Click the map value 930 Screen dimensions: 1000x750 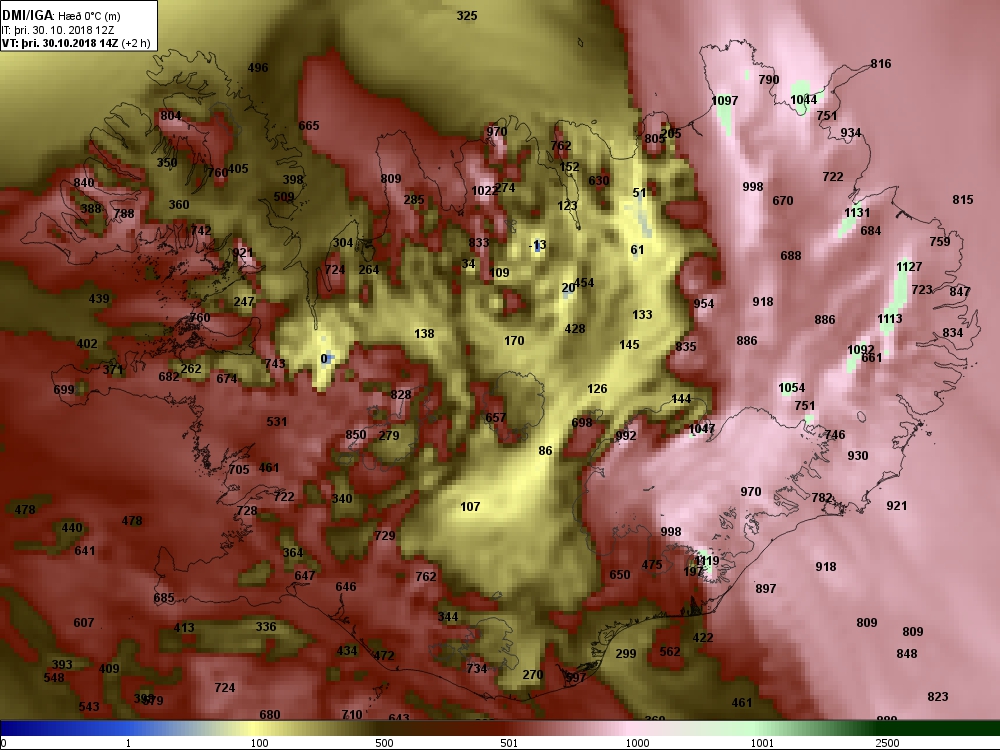coord(858,455)
